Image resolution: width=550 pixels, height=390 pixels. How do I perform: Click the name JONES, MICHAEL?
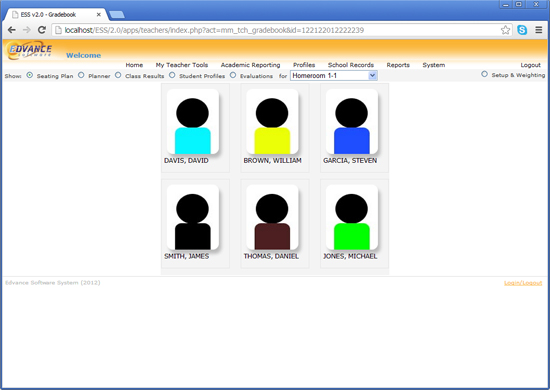pyautogui.click(x=350, y=256)
